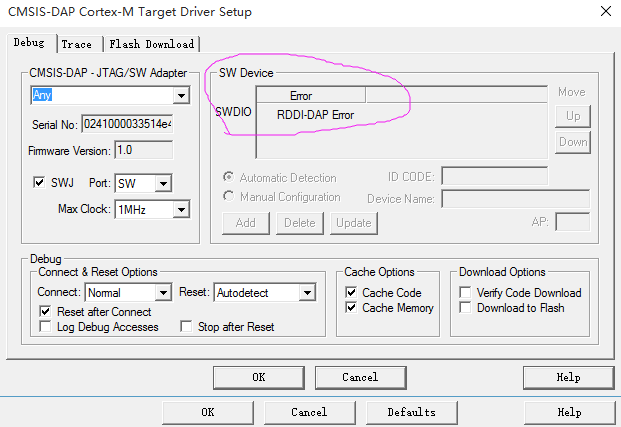Click Cancel in the Driver Setup dialog
This screenshot has width=621, height=427.
(361, 377)
